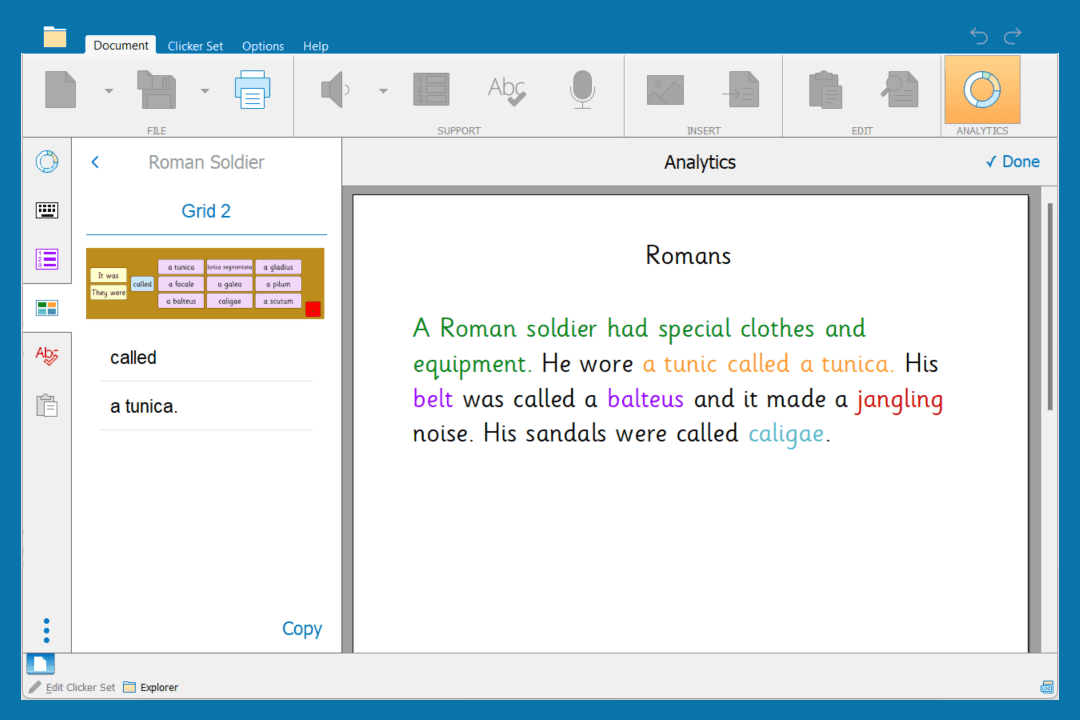Open the Clicker Set tab
The width and height of the screenshot is (1080, 720).
pyautogui.click(x=195, y=46)
